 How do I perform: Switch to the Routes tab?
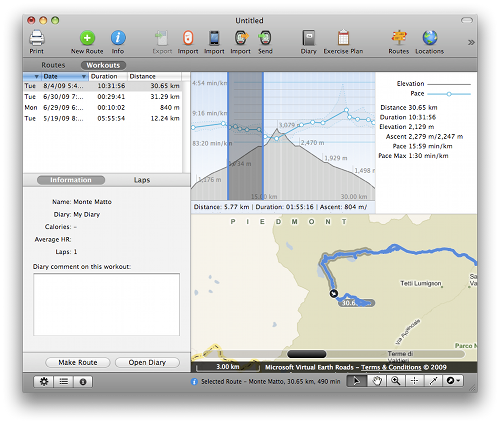tap(53, 65)
